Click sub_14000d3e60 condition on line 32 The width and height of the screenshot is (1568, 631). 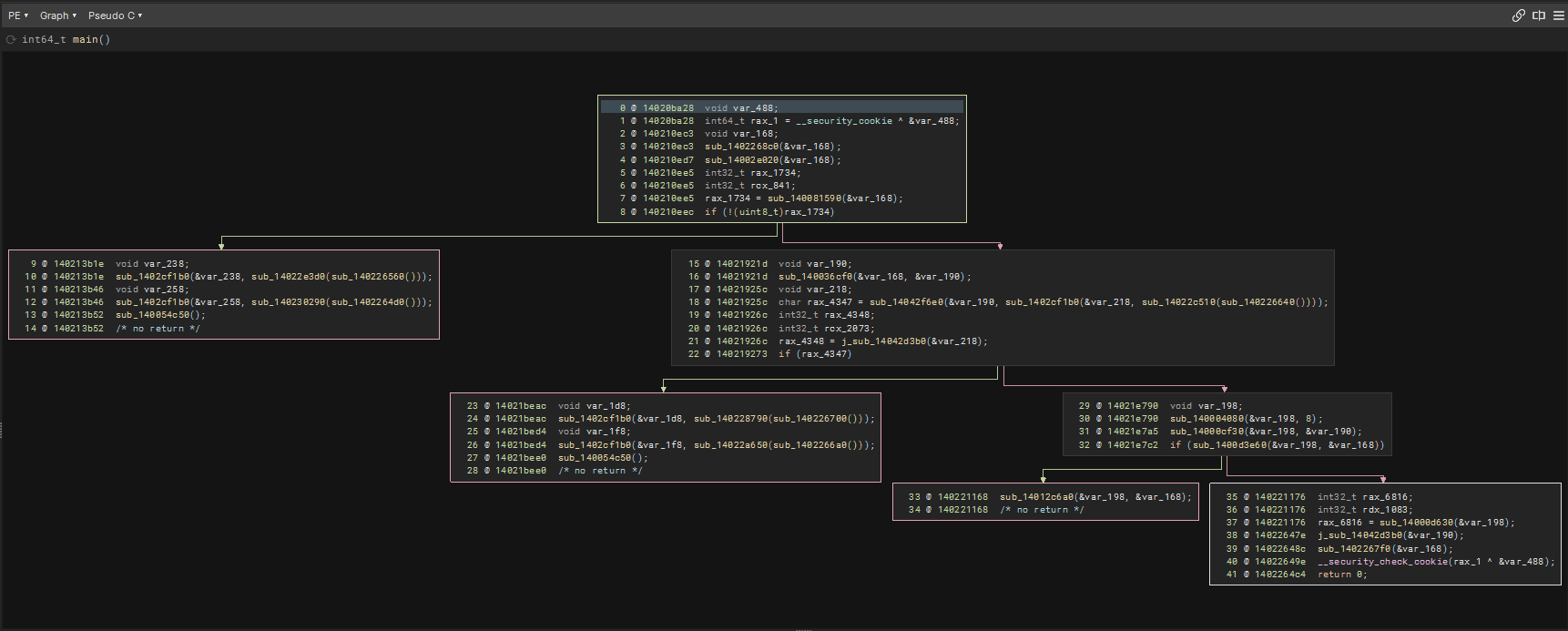pyautogui.click(x=1229, y=445)
